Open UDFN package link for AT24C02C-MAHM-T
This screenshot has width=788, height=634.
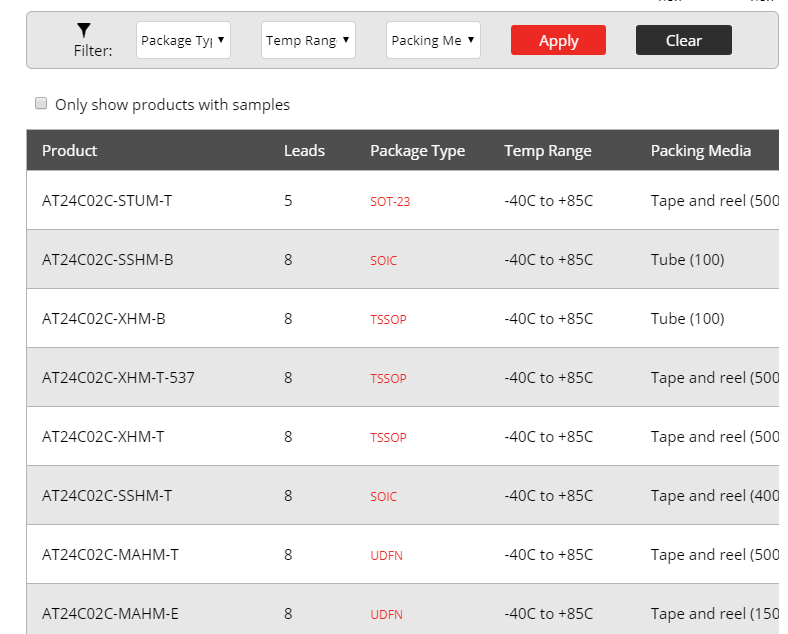(386, 556)
